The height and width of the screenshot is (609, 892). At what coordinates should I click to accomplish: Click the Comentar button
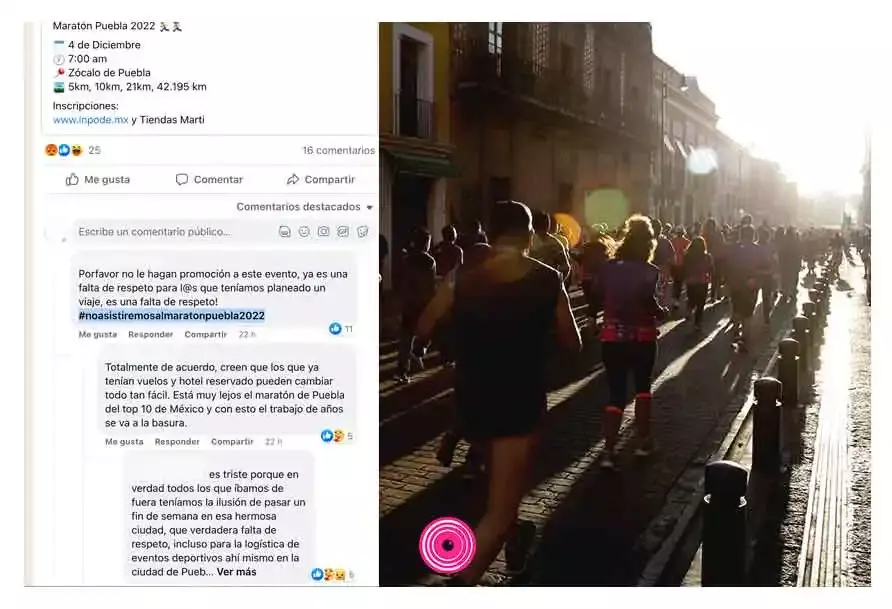(209, 180)
